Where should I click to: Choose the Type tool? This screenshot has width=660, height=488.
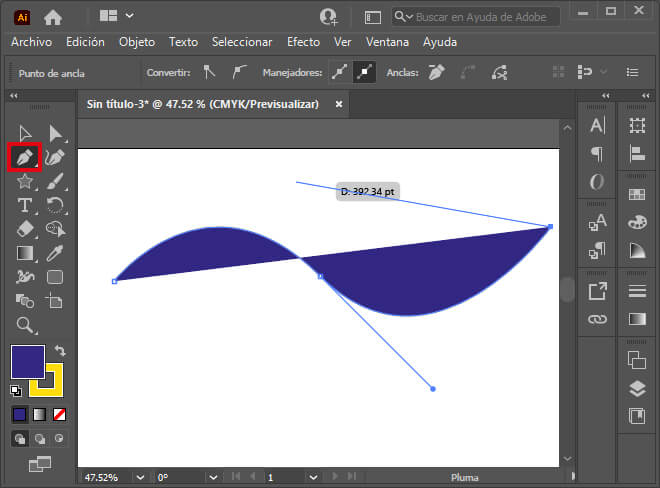(x=25, y=205)
